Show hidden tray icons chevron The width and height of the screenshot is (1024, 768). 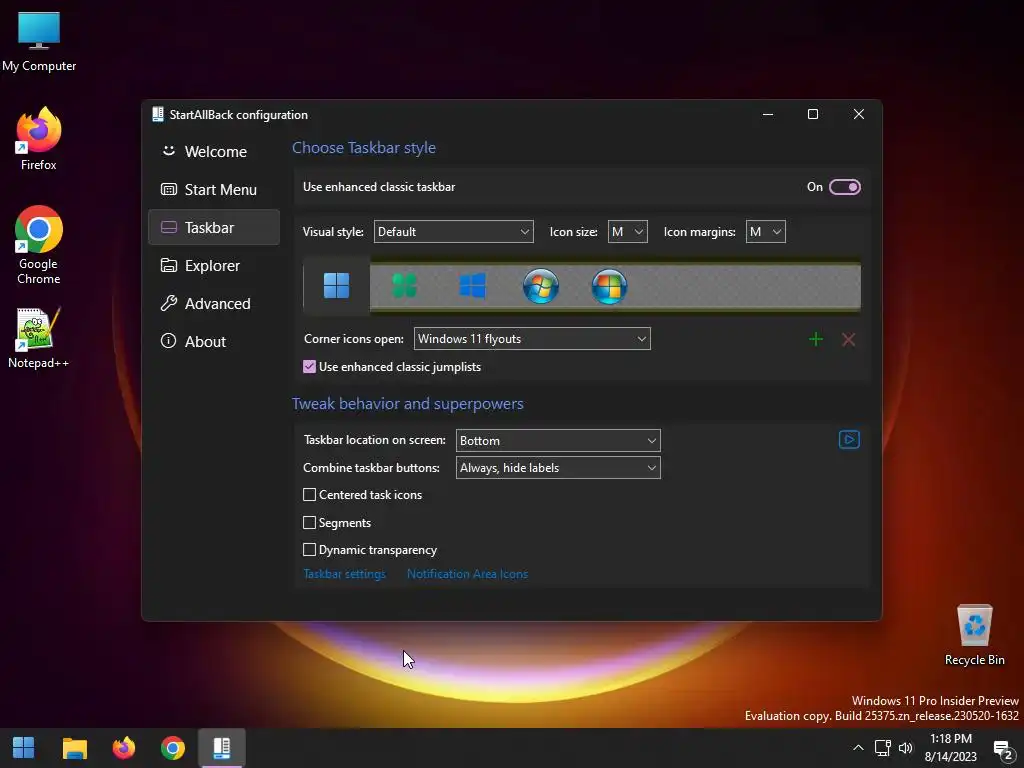click(x=858, y=748)
